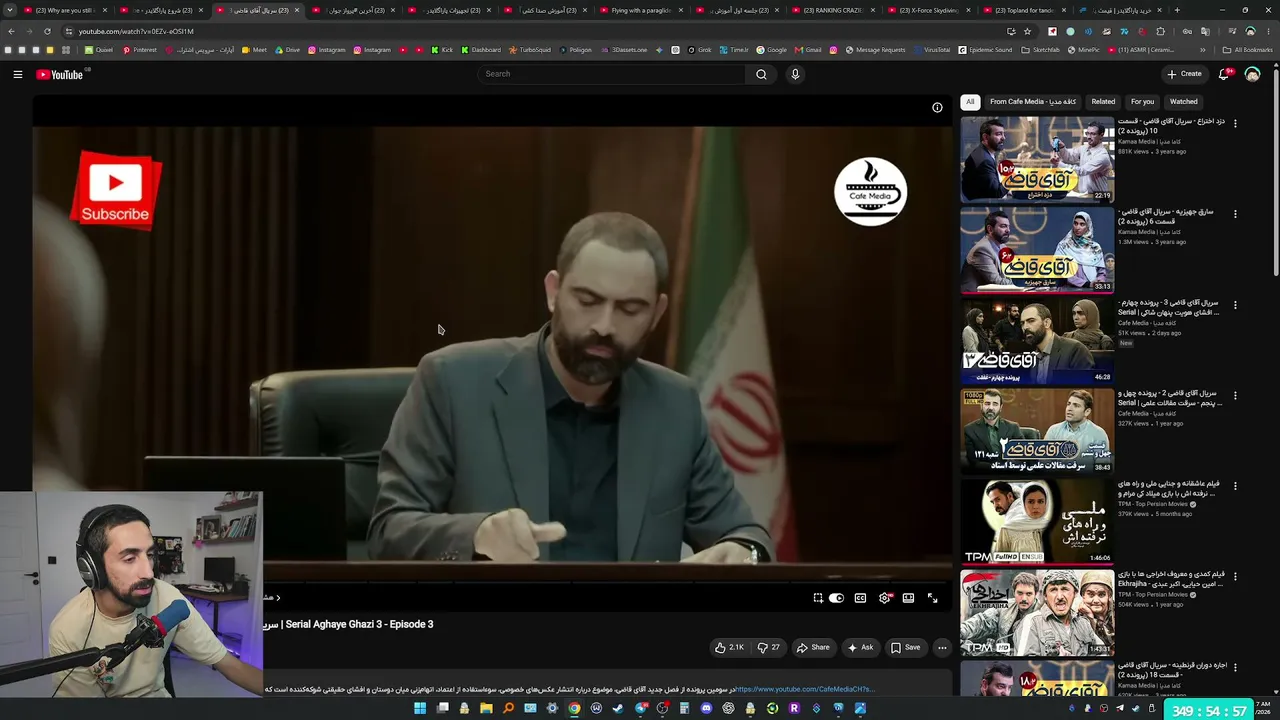Open options for the second suggested video
The height and width of the screenshot is (720, 1280).
(1235, 214)
